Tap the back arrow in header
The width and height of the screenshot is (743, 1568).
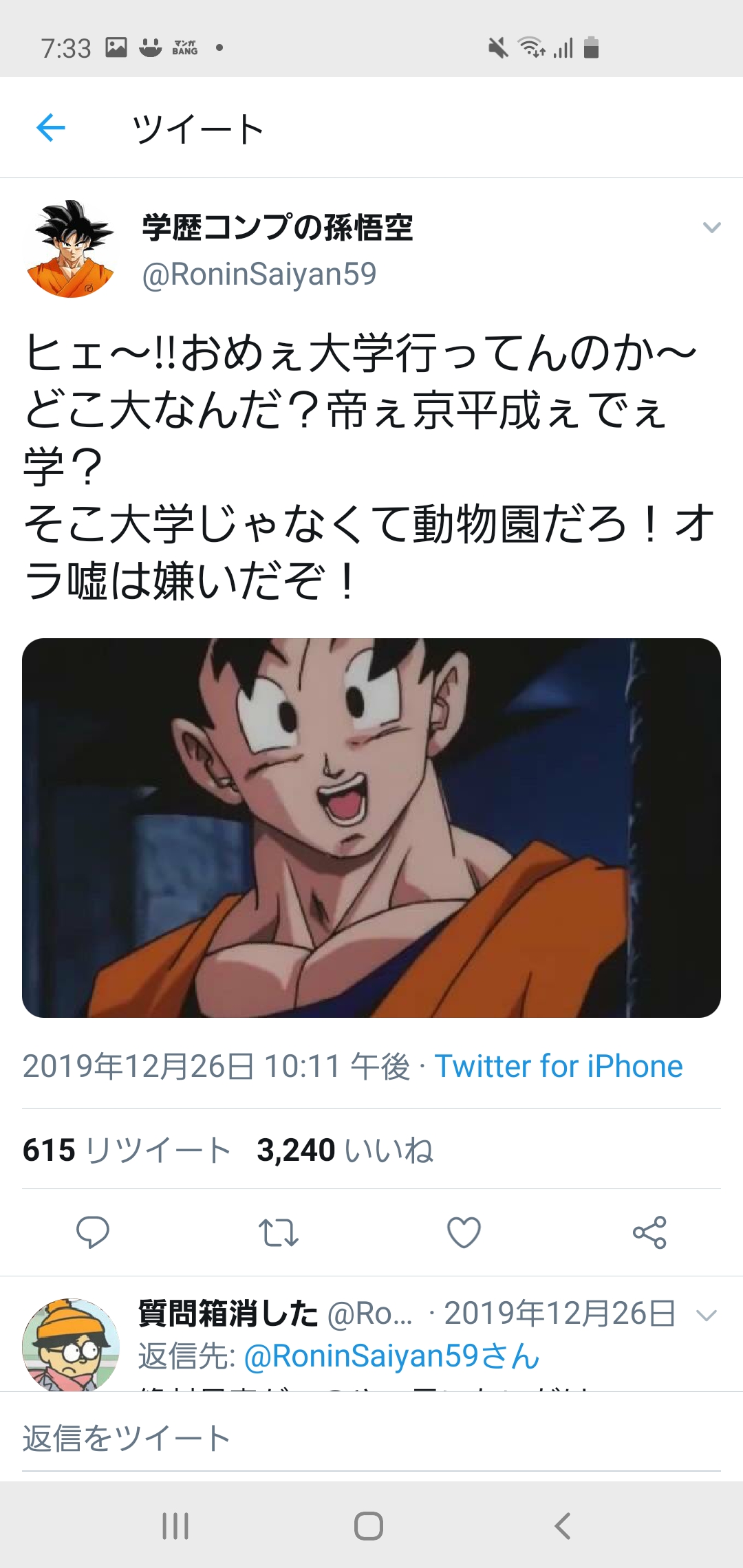click(x=51, y=128)
